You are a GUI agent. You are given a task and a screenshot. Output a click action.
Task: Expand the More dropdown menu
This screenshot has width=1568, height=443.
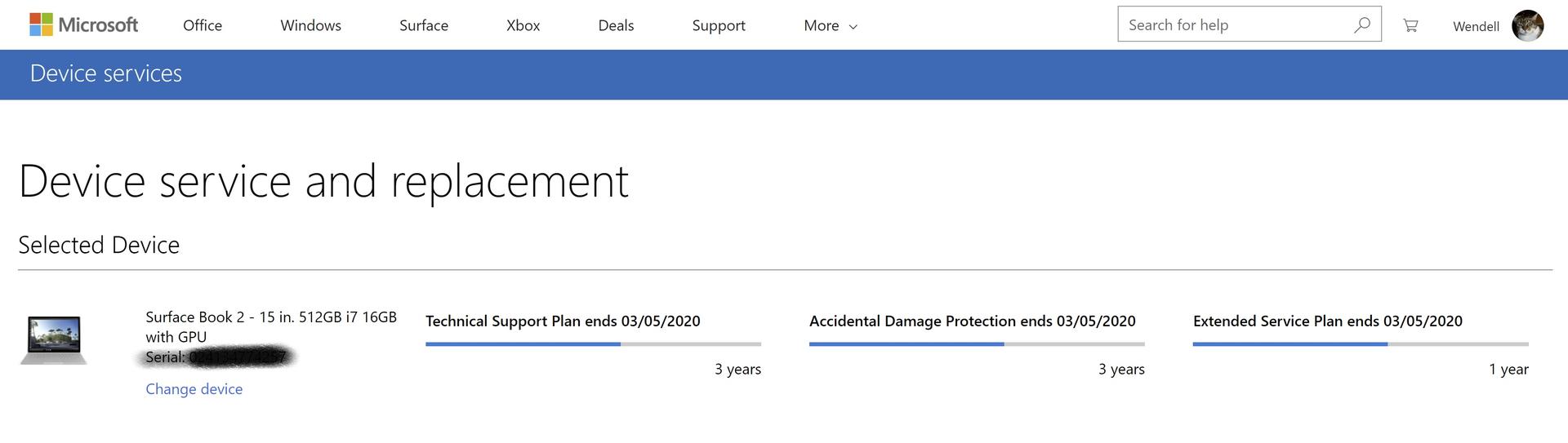pos(831,26)
